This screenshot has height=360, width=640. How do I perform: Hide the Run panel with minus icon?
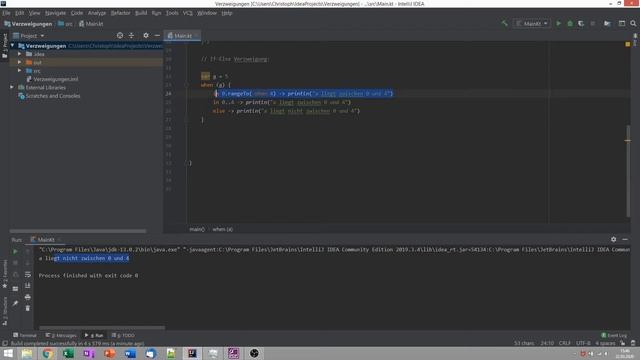click(x=625, y=240)
